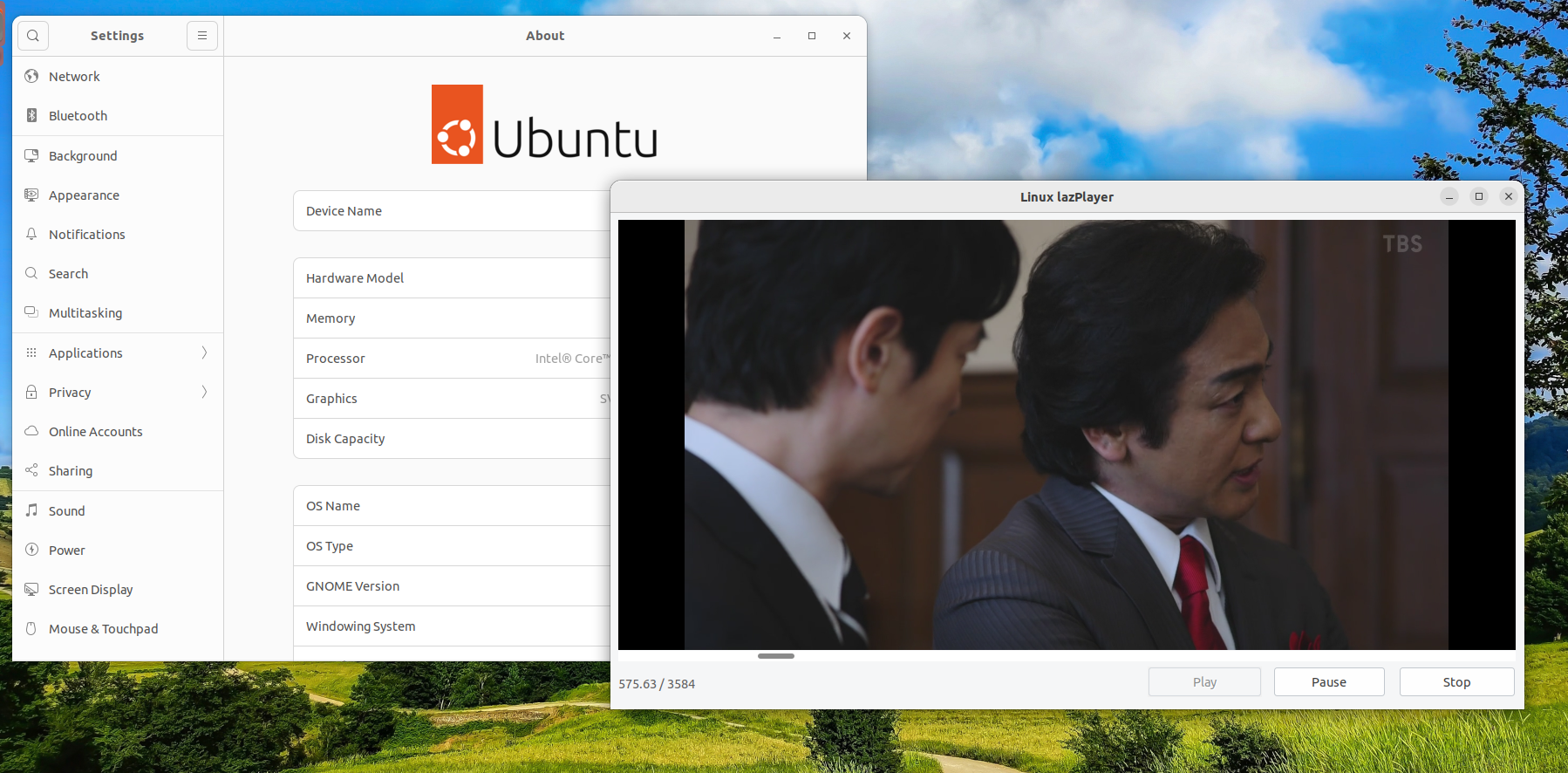Open Screen Display settings

coord(118,589)
